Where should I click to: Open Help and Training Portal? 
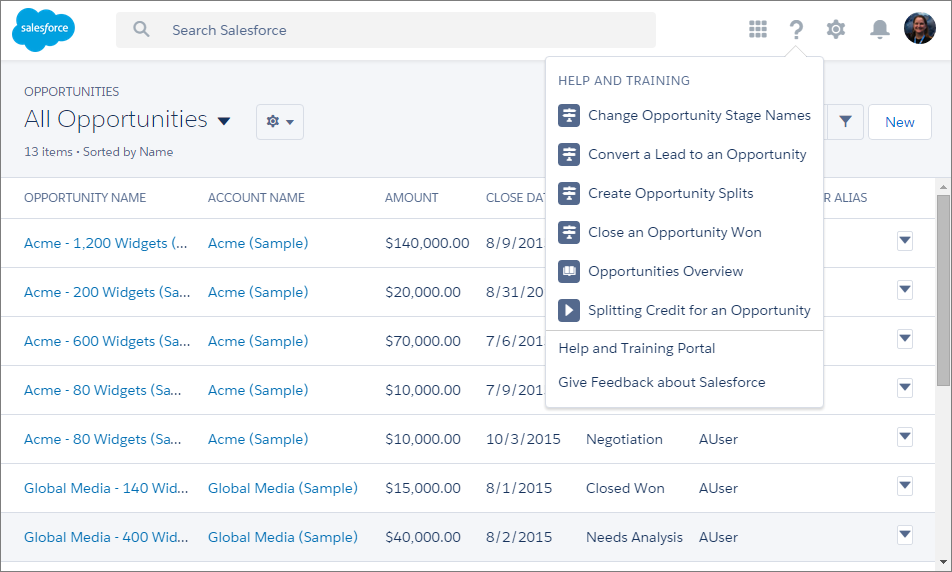[x=636, y=348]
